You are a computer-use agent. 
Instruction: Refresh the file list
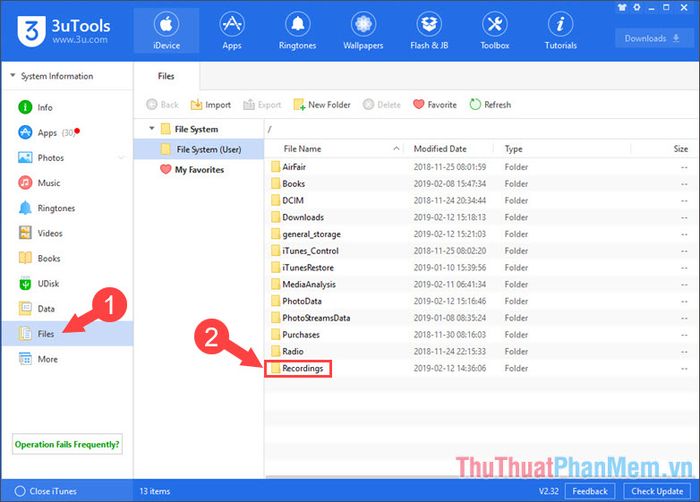pyautogui.click(x=490, y=105)
